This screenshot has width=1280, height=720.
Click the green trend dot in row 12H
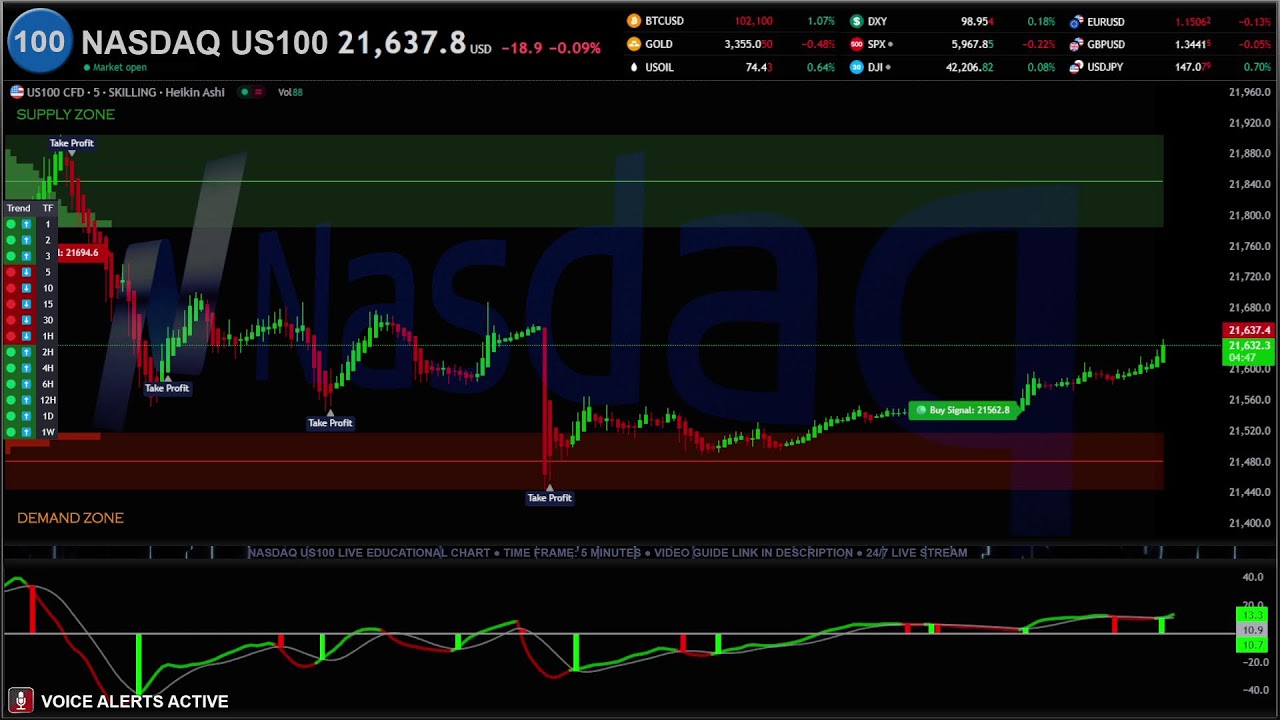11,400
